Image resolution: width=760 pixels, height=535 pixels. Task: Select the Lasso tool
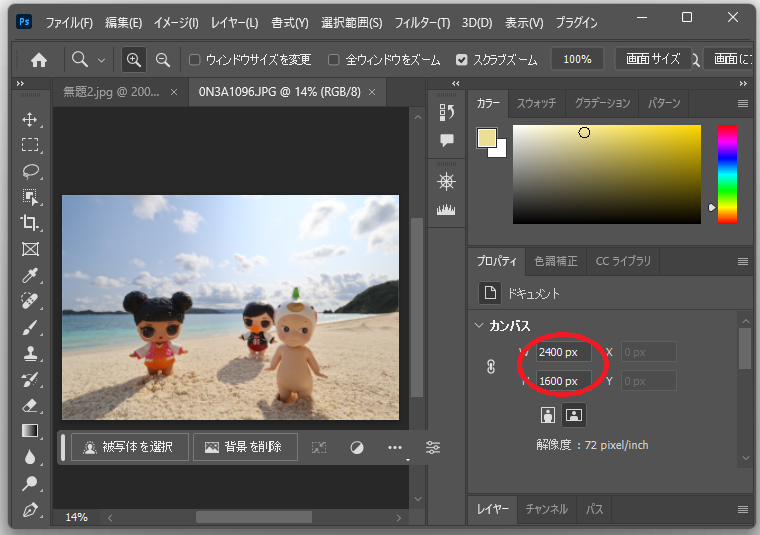pos(30,171)
